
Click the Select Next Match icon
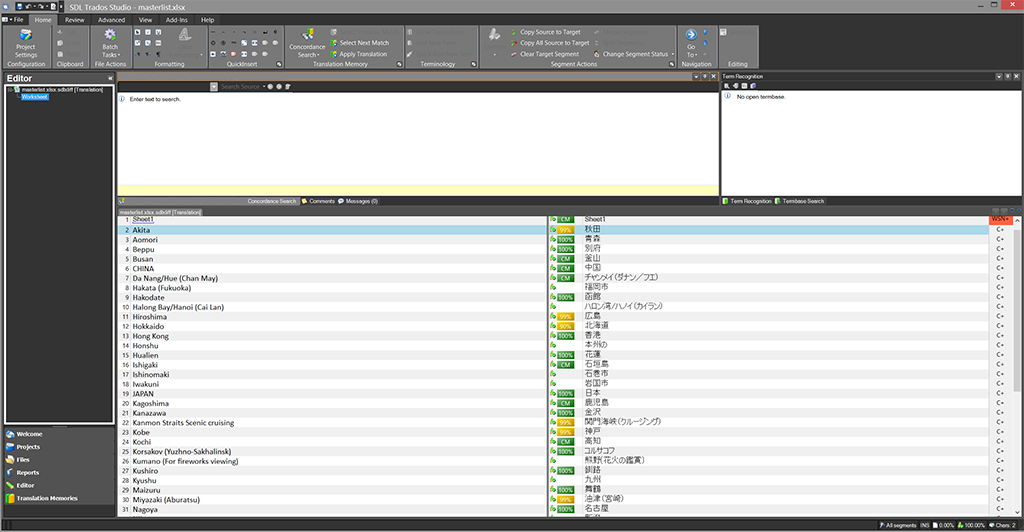click(x=364, y=43)
